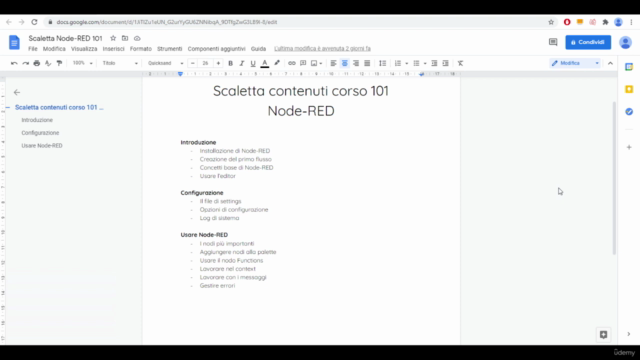640x360 pixels.
Task: Open the Guida menu
Action: tap(258, 49)
